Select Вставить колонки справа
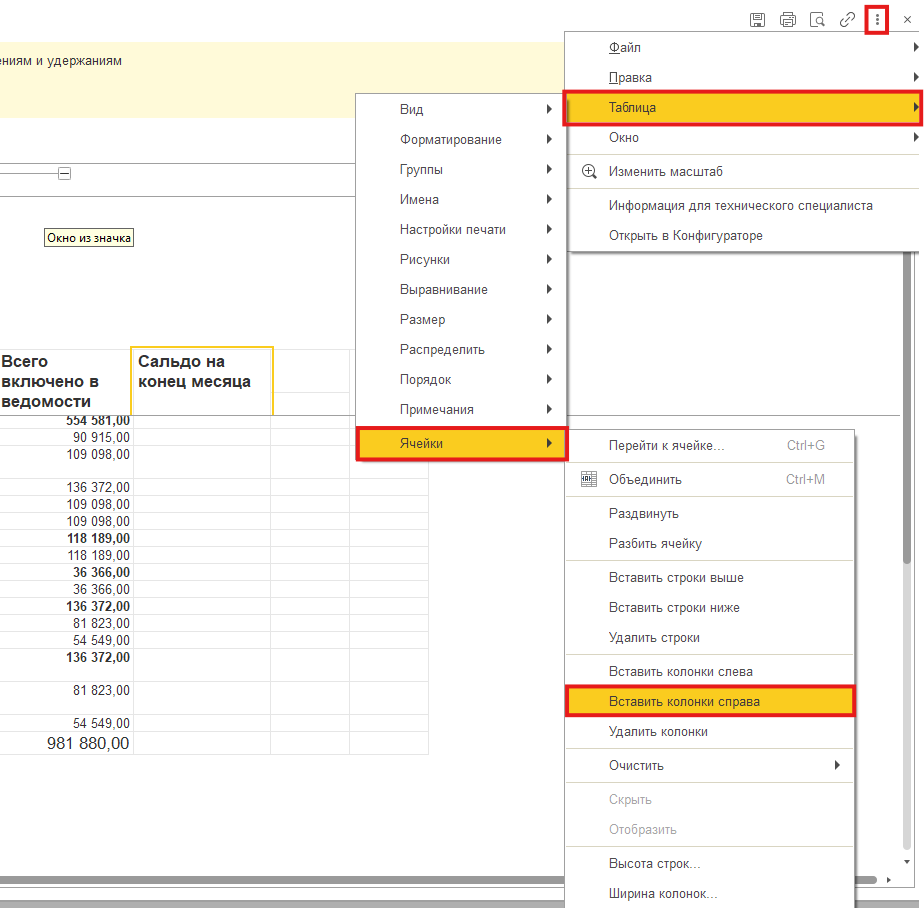 710,702
